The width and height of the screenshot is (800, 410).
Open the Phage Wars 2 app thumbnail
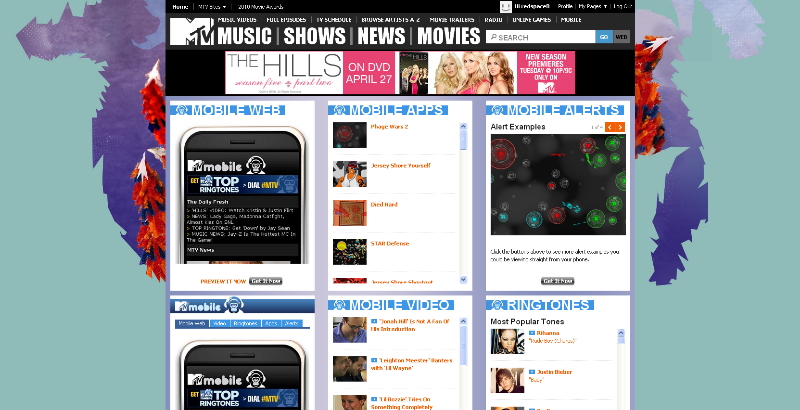click(x=348, y=134)
